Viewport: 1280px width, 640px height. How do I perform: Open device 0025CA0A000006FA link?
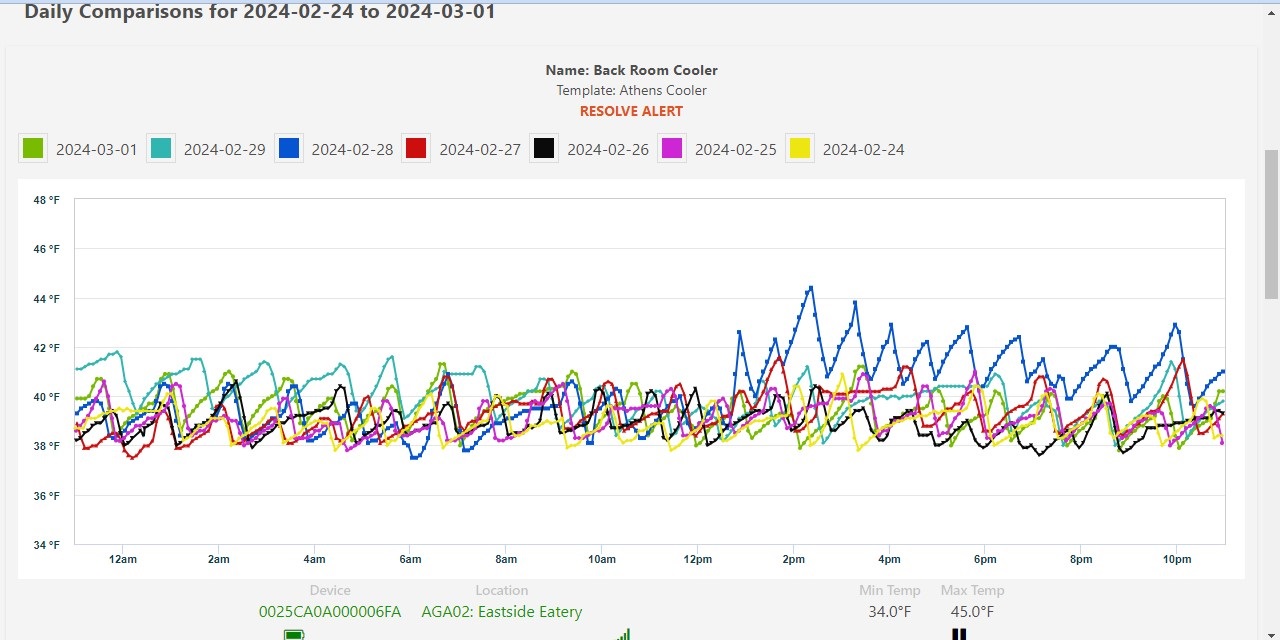(x=330, y=611)
